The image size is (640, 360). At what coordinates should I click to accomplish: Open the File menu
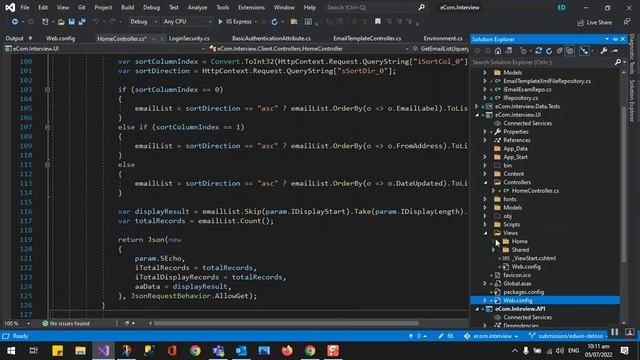[25, 7]
